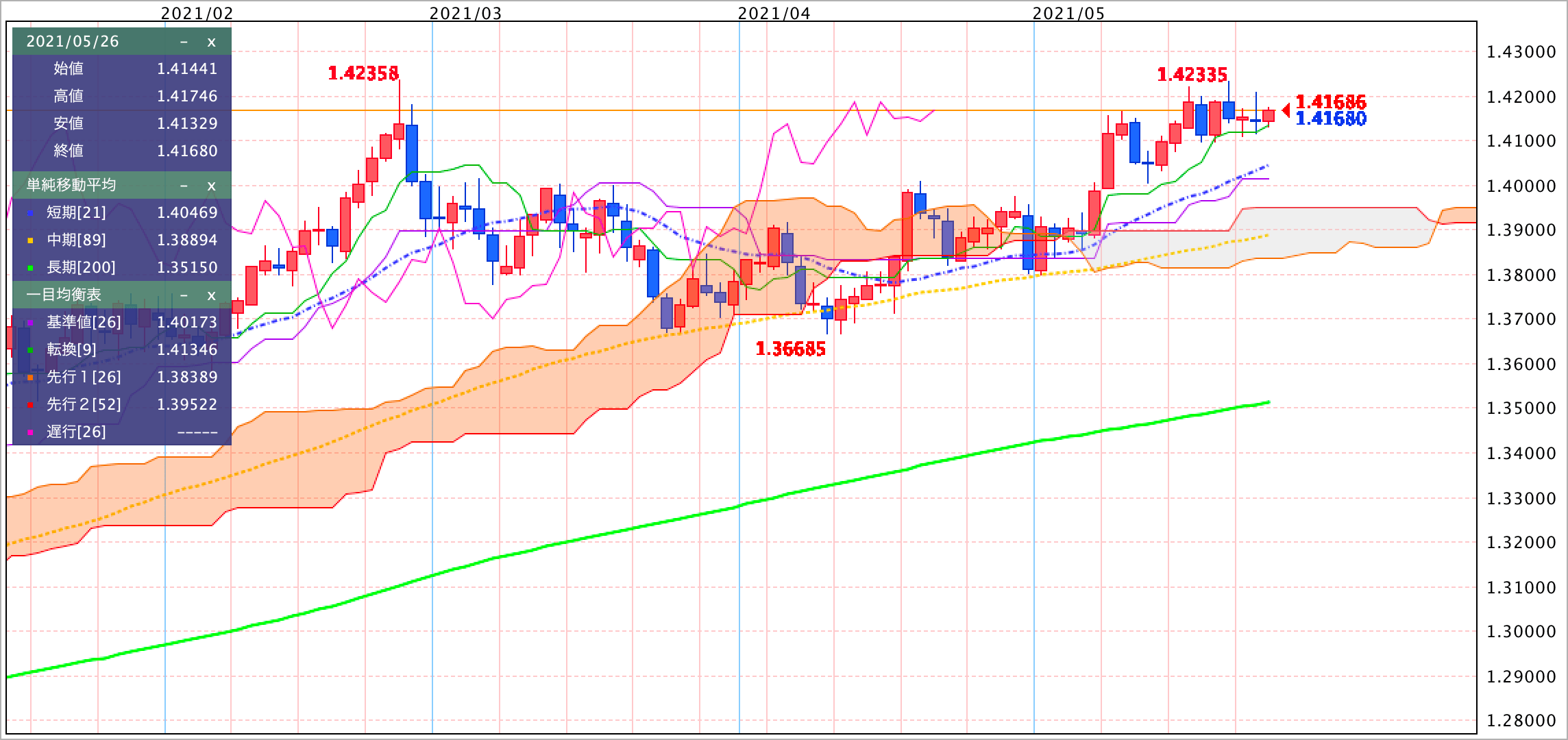The height and width of the screenshot is (740, 1568).
Task: Click the 2021/05 time axis label
Action: pyautogui.click(x=1068, y=13)
